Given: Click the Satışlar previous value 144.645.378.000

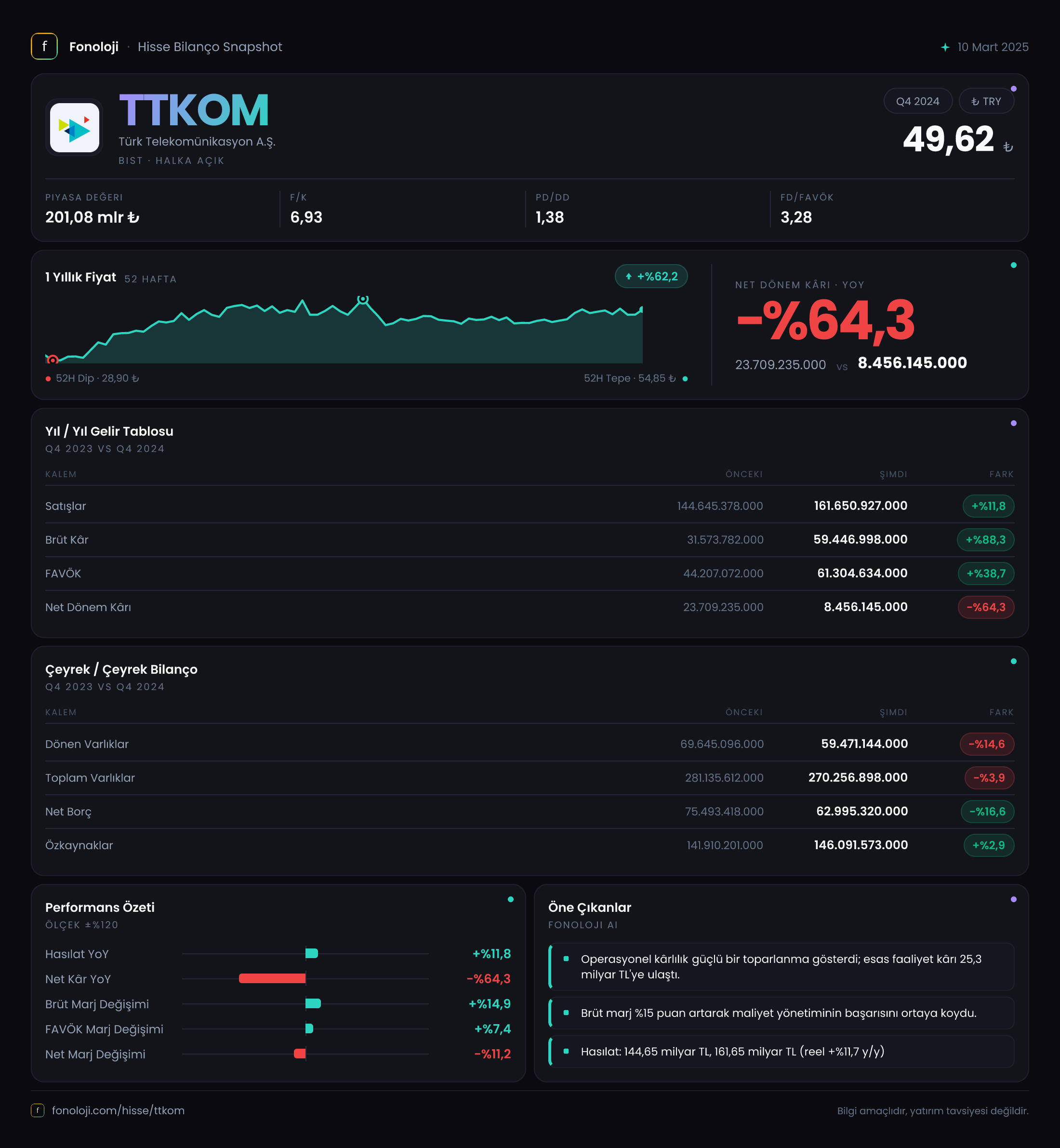Looking at the screenshot, I should [x=720, y=506].
